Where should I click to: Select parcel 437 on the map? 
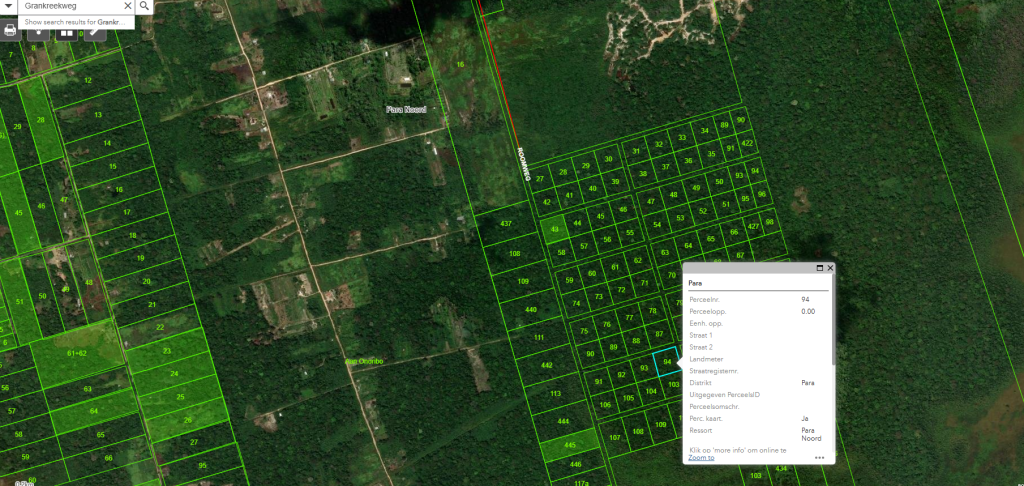(x=505, y=223)
